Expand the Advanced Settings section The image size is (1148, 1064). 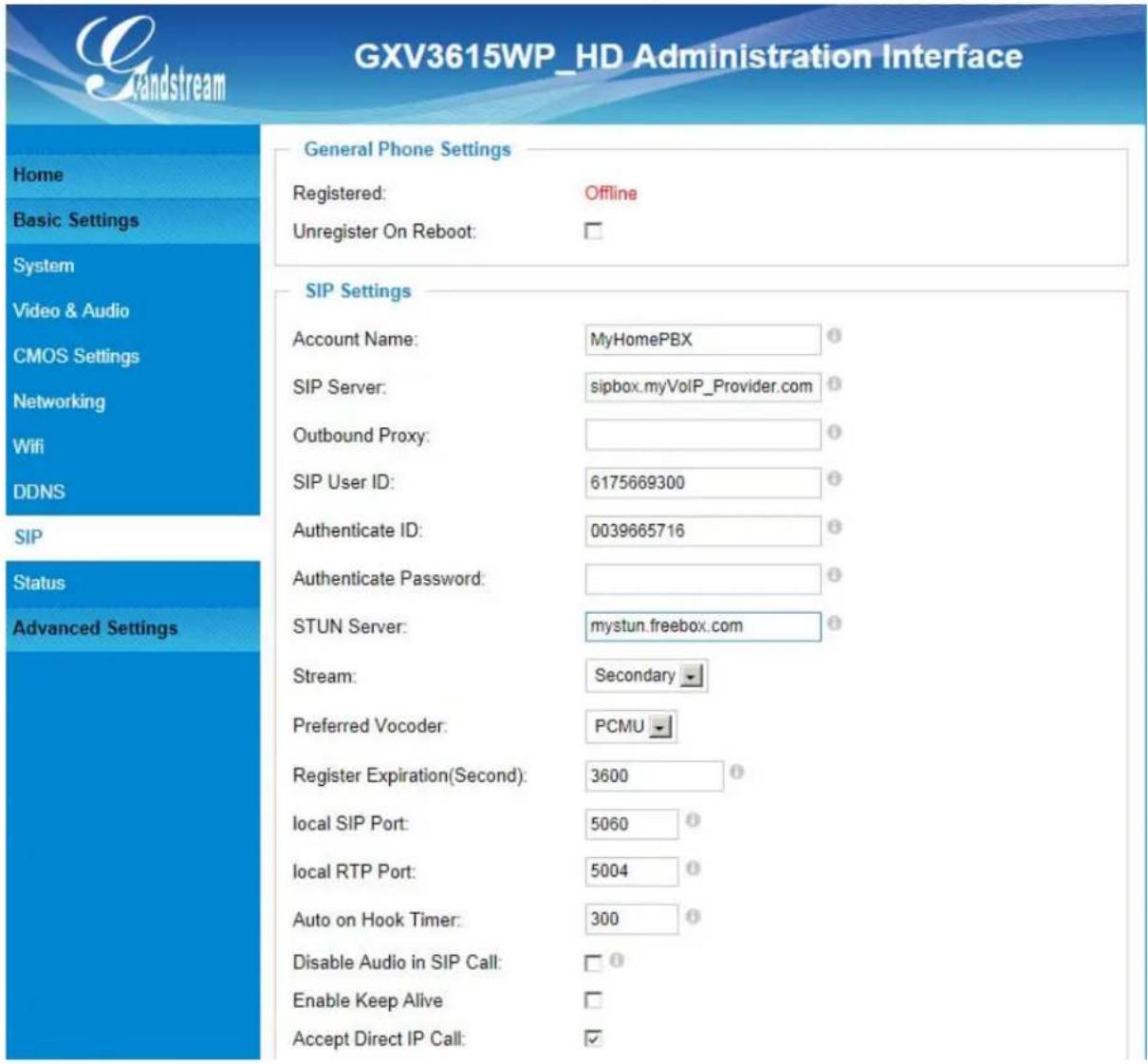(133, 628)
